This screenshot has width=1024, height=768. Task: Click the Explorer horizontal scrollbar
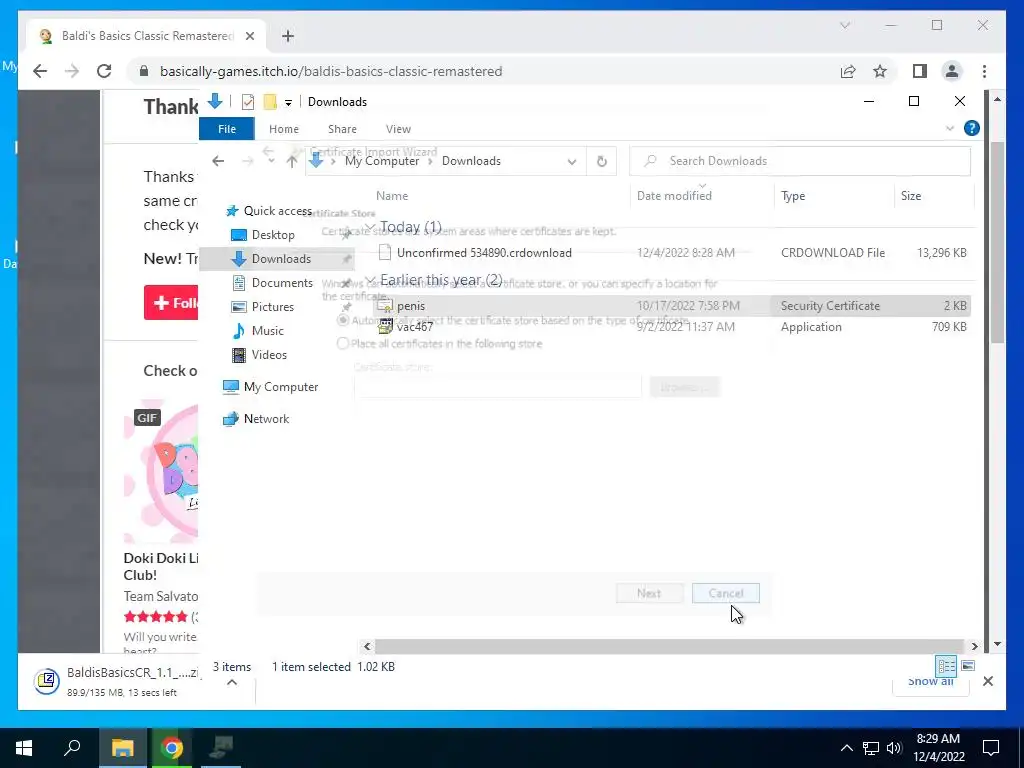click(x=670, y=646)
